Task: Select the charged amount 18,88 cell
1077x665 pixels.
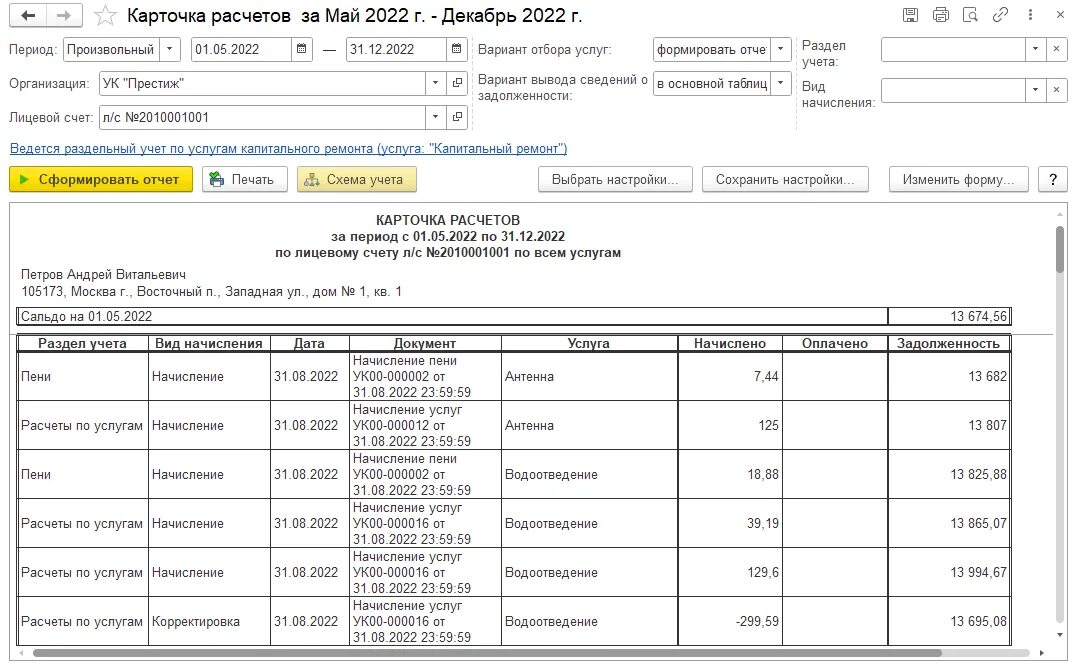Action: (729, 475)
